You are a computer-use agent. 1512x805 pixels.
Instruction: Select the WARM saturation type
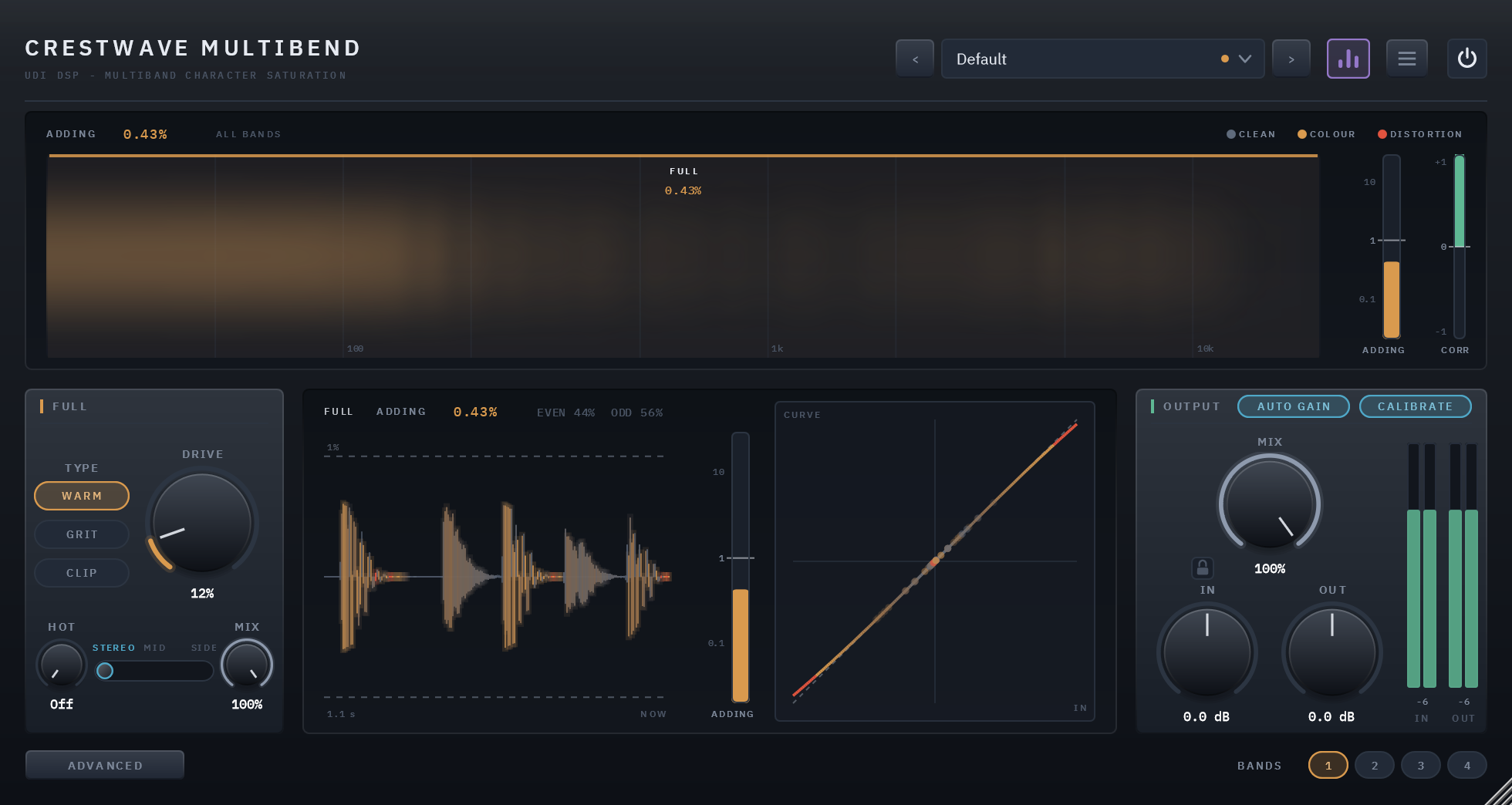click(82, 496)
